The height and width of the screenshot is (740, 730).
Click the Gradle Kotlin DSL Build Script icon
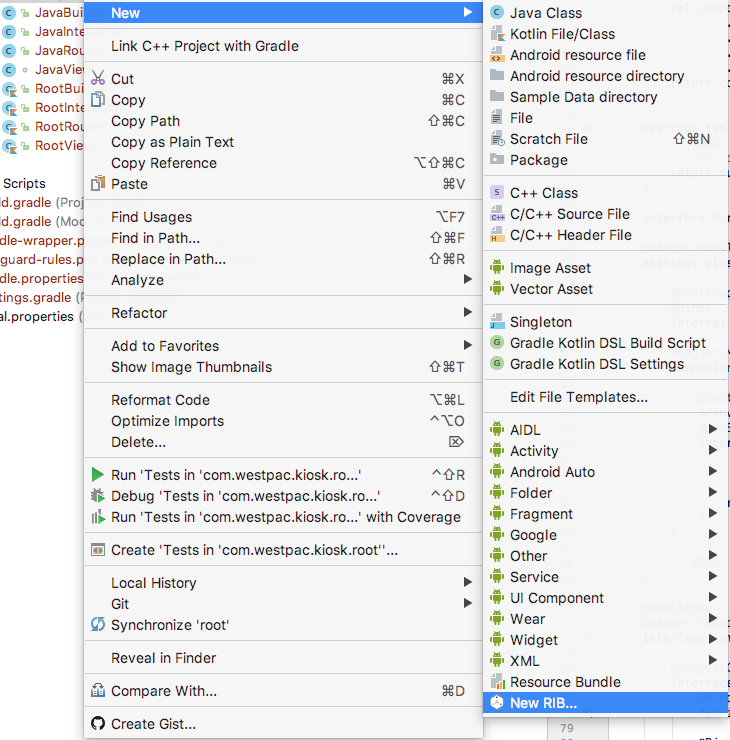coord(497,343)
